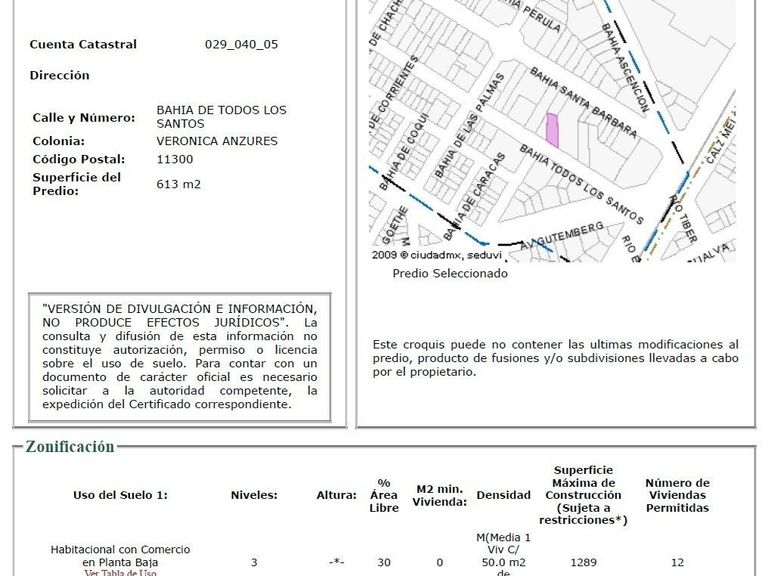Viewport: 768px width, 576px height.
Task: Click the Goethe street label on map
Action: click(395, 225)
